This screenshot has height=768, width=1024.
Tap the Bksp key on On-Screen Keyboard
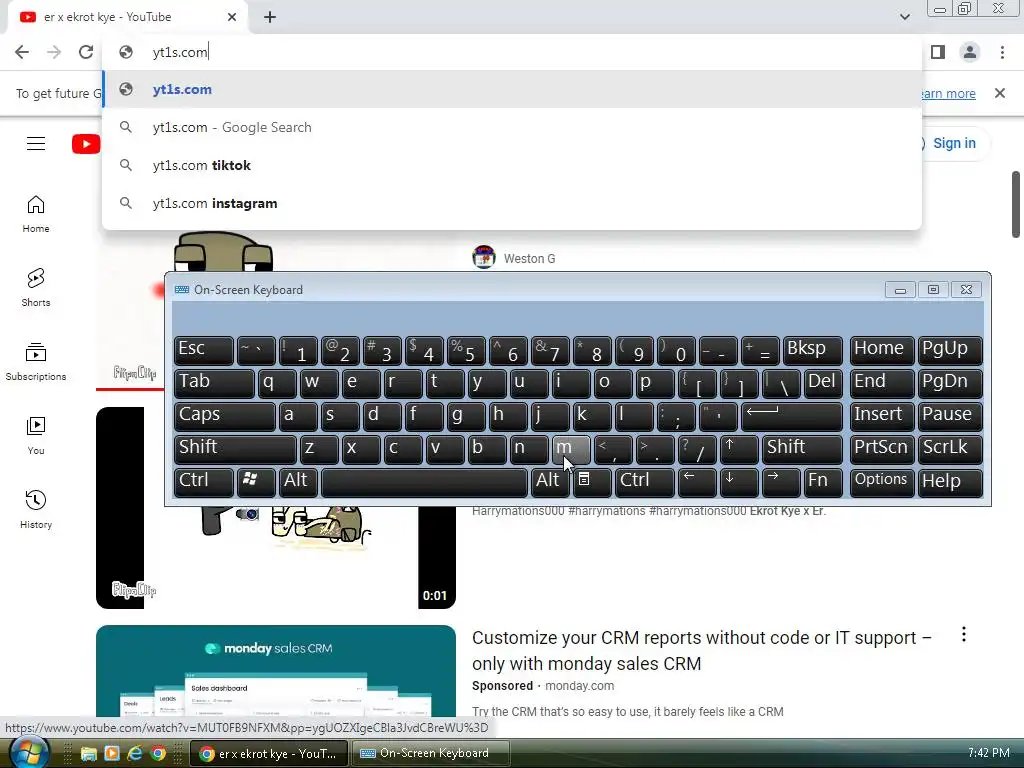pyautogui.click(x=813, y=350)
